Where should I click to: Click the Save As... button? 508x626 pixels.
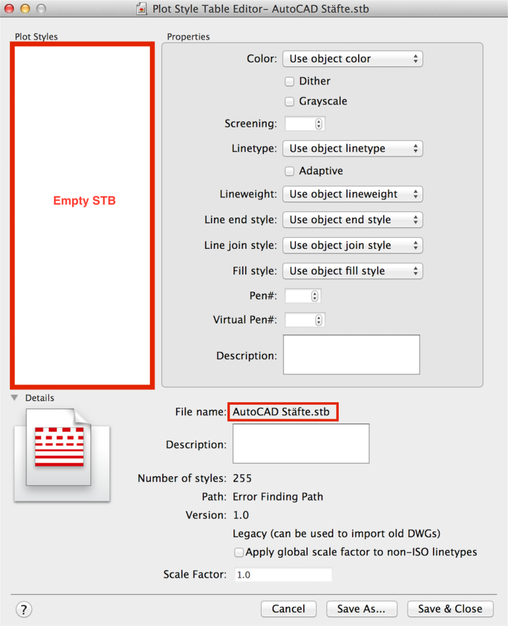pos(361,609)
